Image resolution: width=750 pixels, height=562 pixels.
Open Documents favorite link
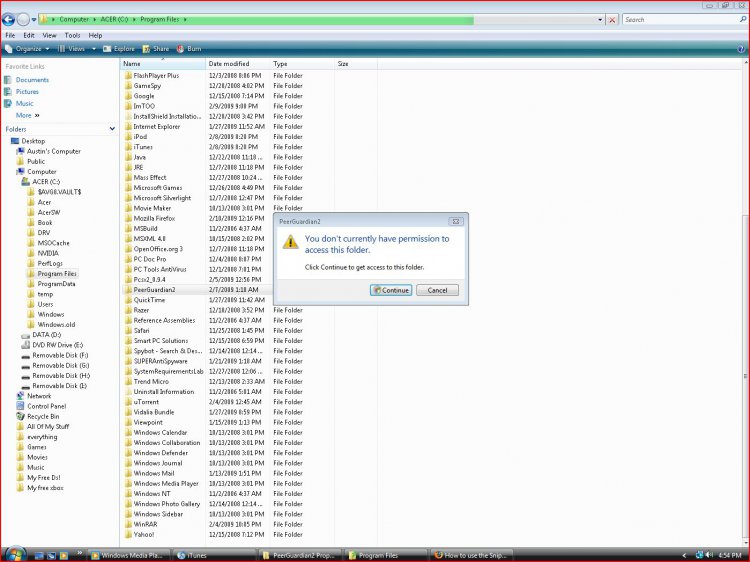32,80
